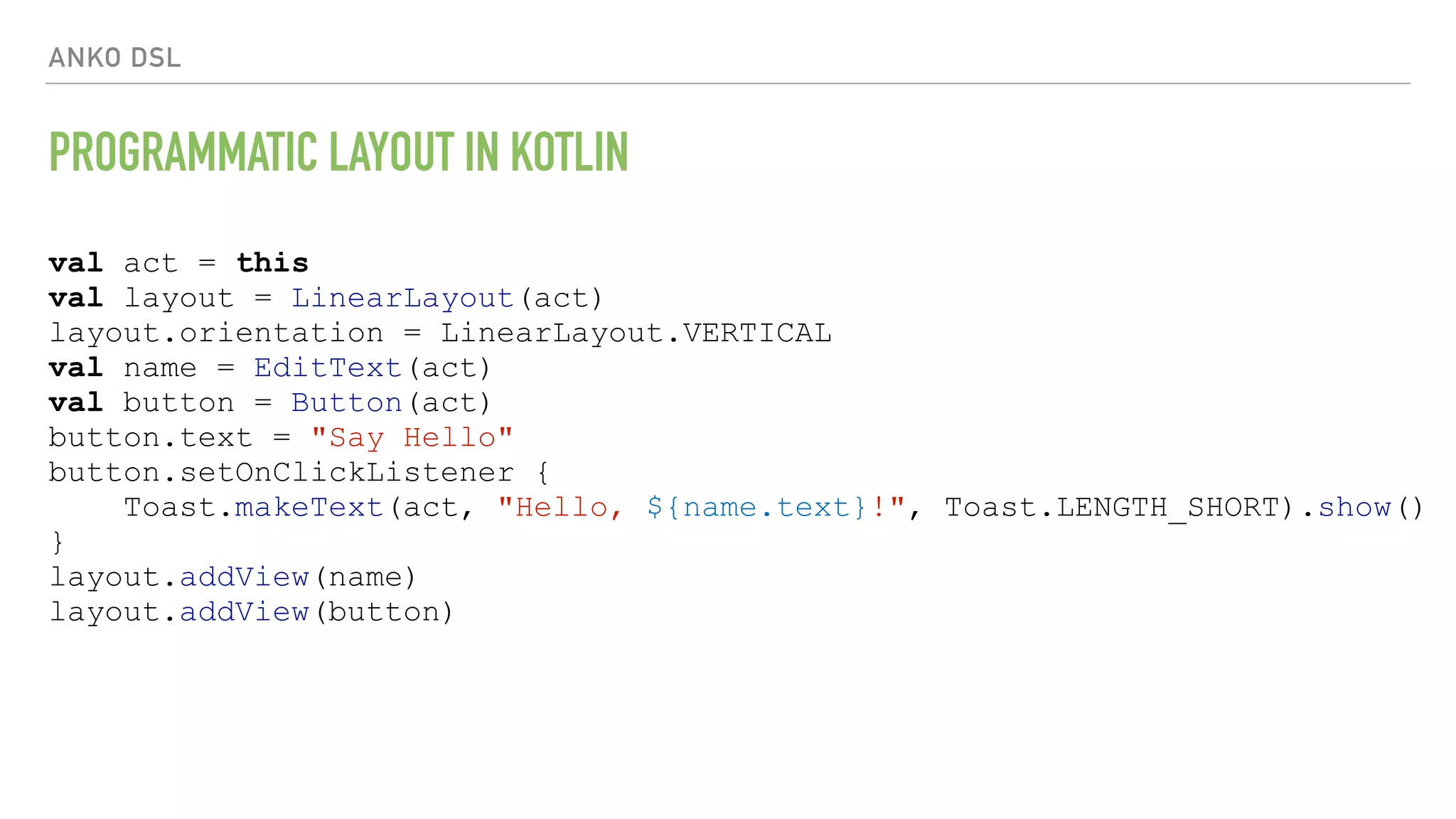
Task: Click the bold 'this' keyword
Action: coord(272,263)
